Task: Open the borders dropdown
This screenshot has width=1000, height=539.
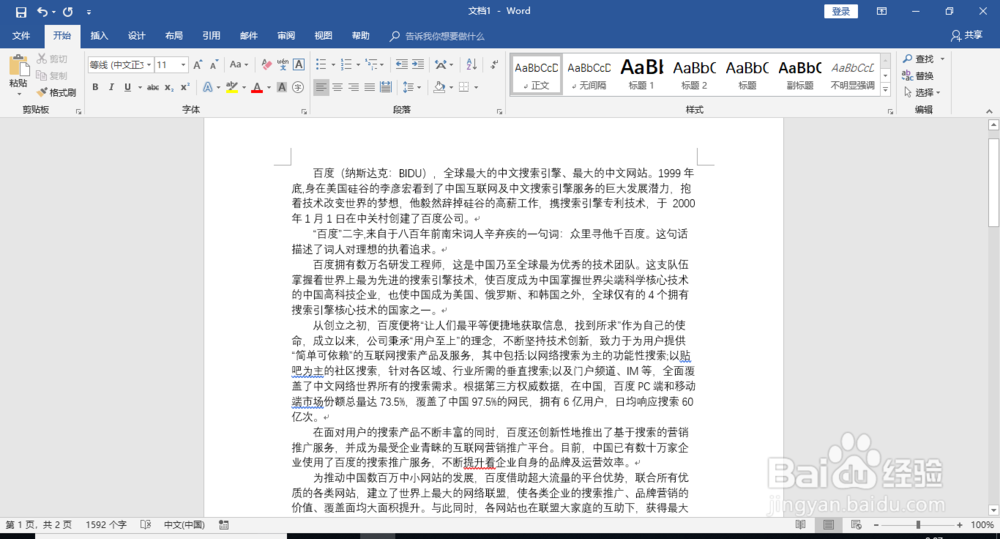Action: point(476,87)
